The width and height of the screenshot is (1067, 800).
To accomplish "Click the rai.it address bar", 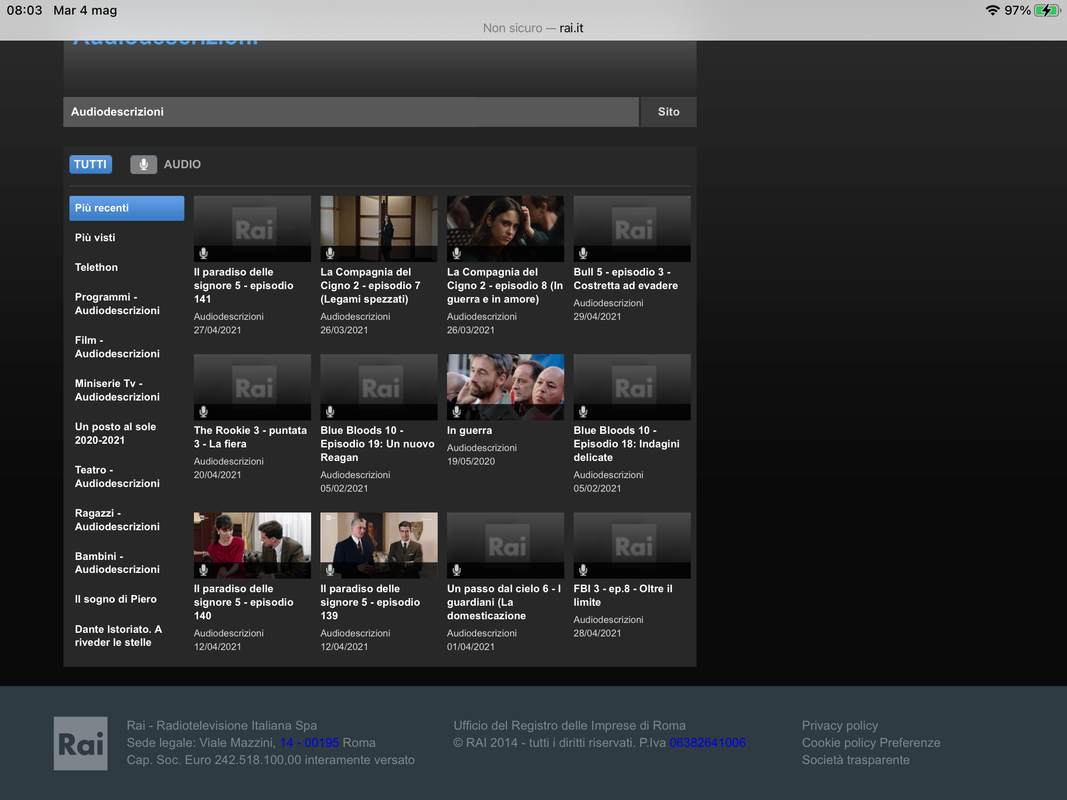I will [533, 28].
